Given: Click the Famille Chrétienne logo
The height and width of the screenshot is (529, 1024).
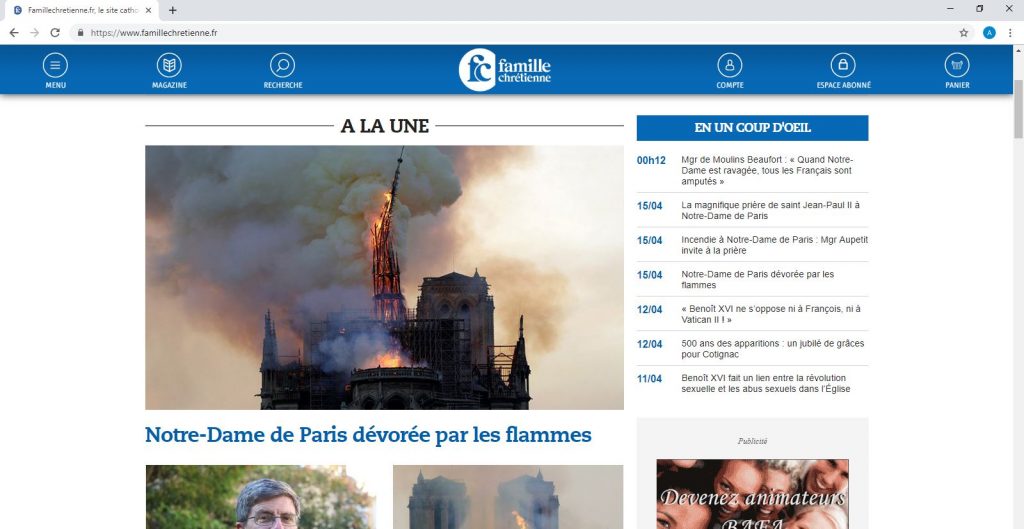Looking at the screenshot, I should 505,70.
